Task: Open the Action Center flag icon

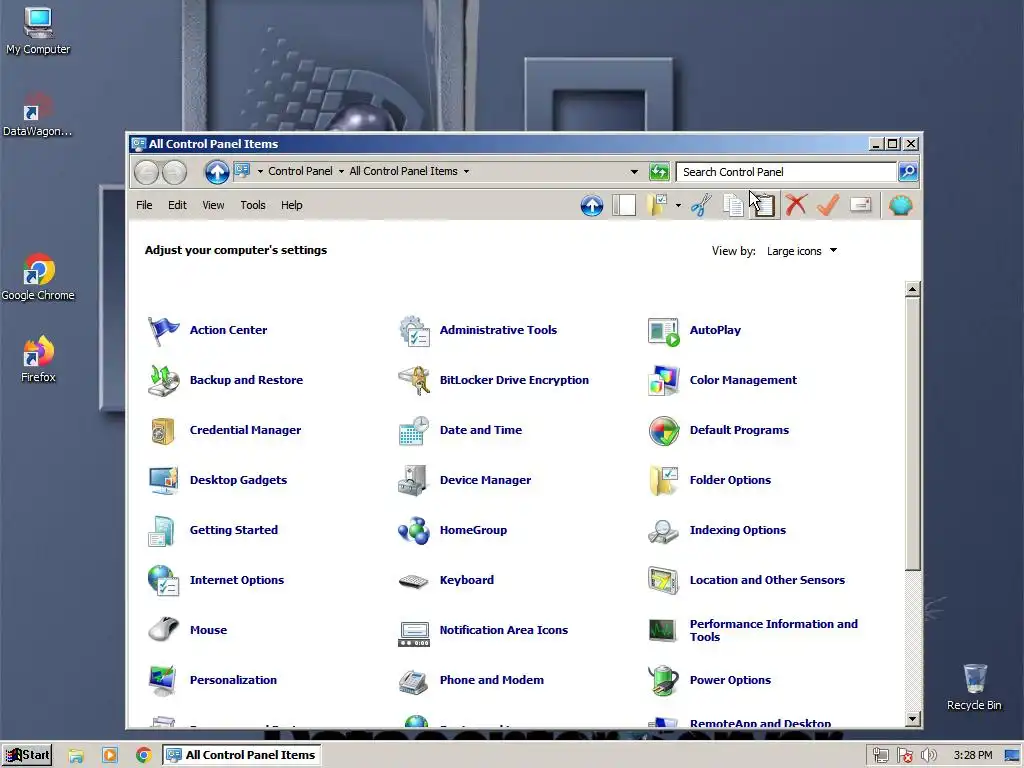Action: pos(163,330)
